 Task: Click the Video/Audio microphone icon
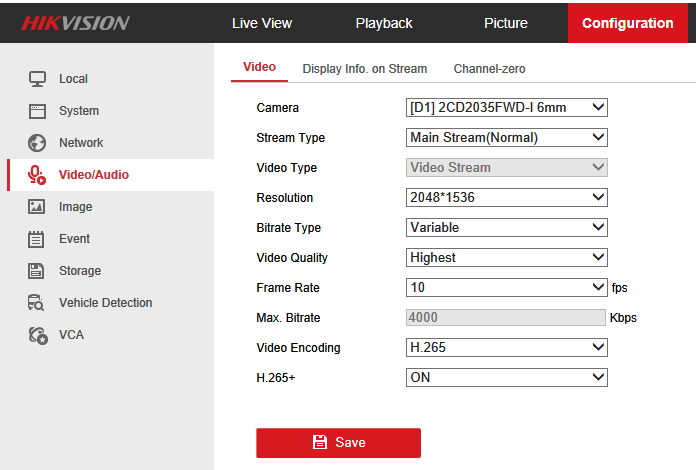[37, 175]
